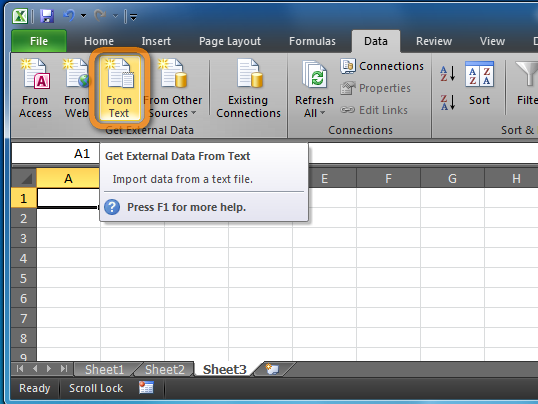
Task: Insert a new worksheet tab icon
Action: 272,369
